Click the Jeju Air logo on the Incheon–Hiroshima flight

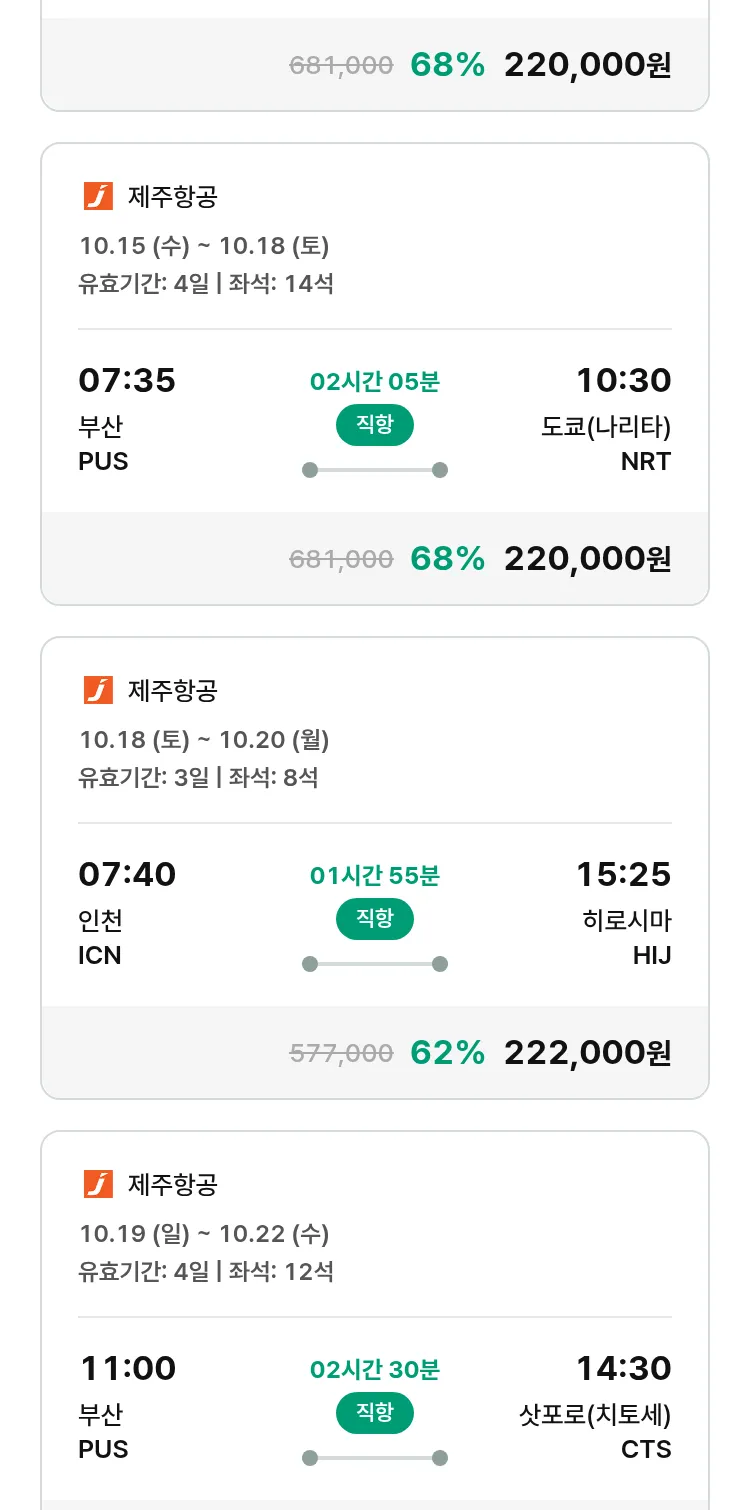coord(98,690)
